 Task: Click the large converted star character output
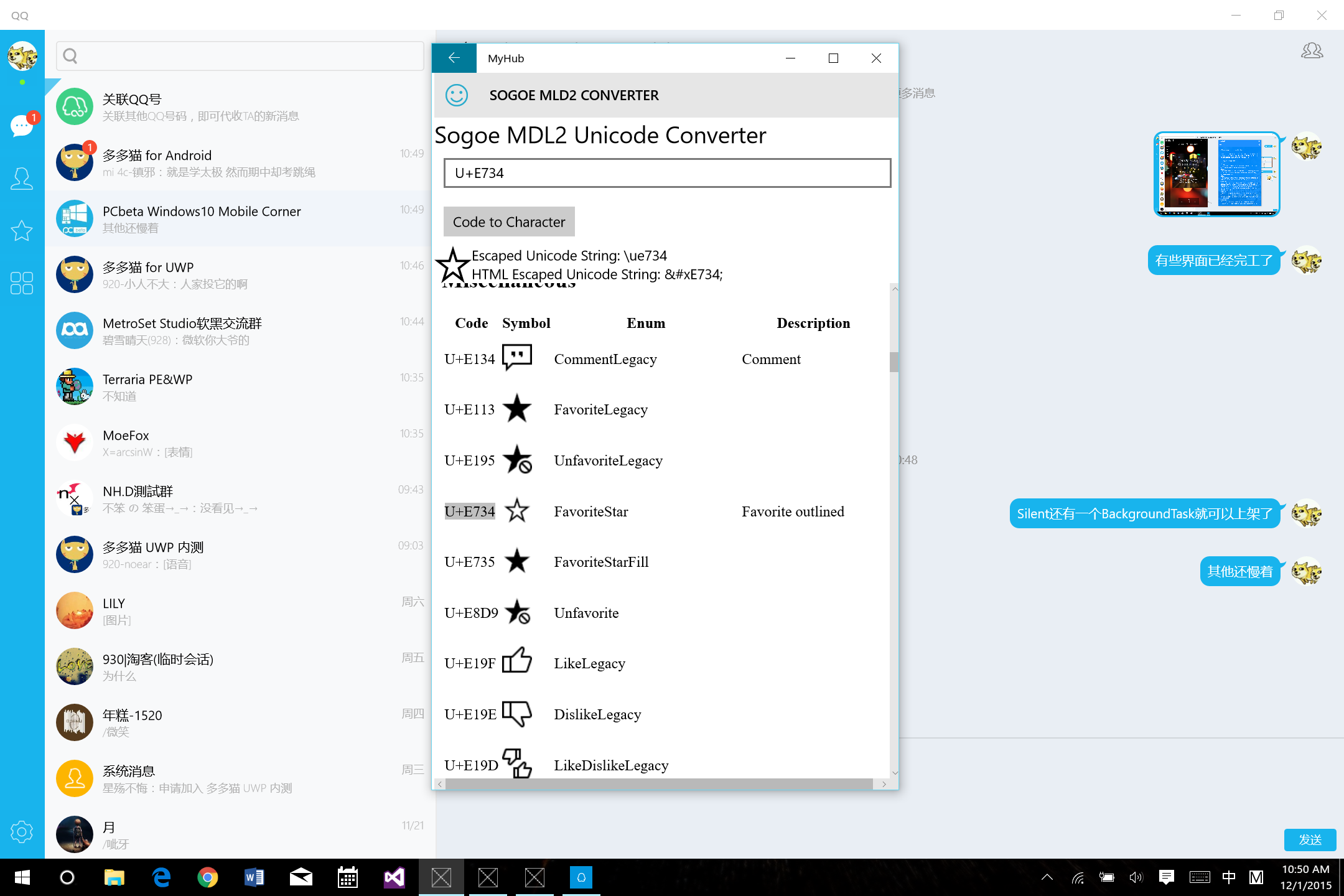(452, 264)
